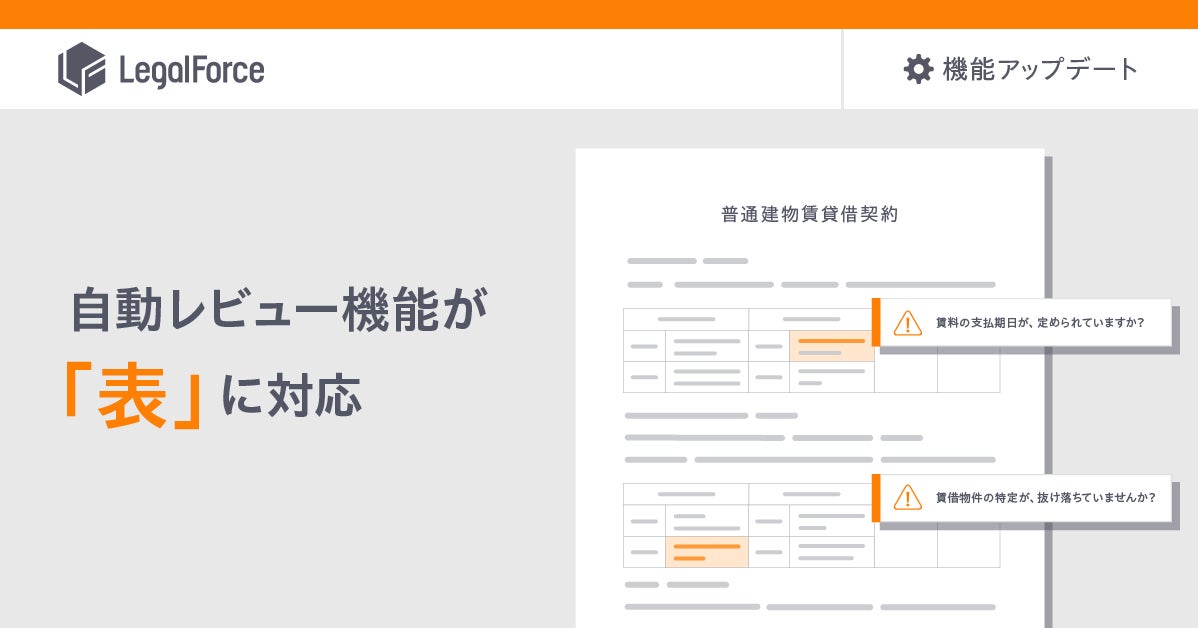This screenshot has height=628, width=1198.
Task: Click the warning icon next to 賃借物件の特定
Action: [x=908, y=497]
